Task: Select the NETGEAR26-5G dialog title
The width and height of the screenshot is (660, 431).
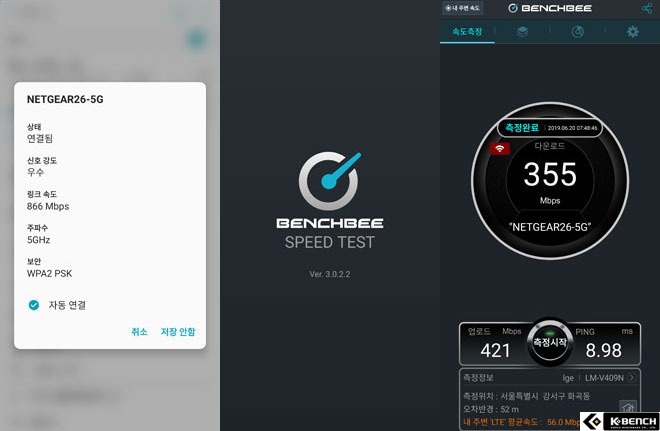Action: [x=65, y=99]
